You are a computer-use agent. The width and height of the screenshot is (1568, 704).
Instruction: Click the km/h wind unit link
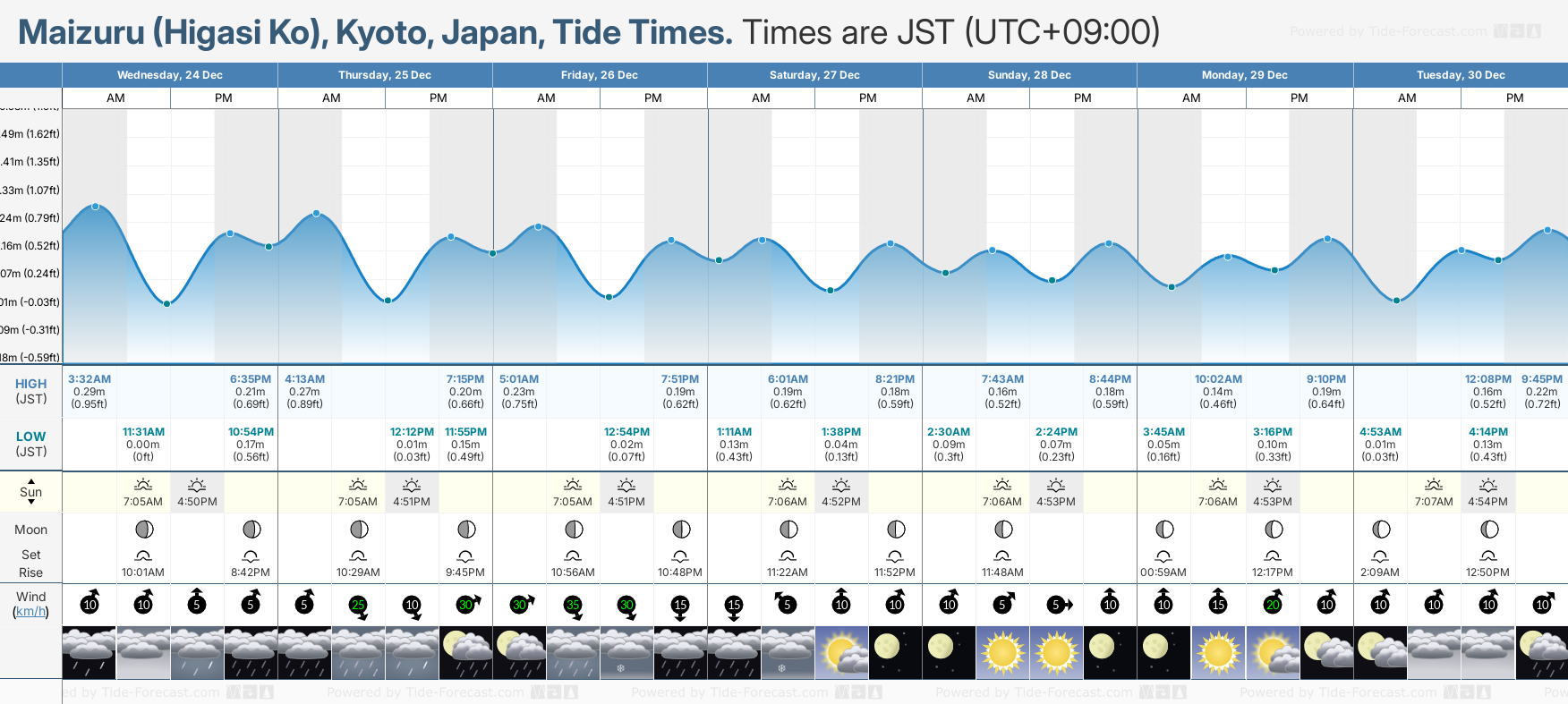click(x=30, y=612)
